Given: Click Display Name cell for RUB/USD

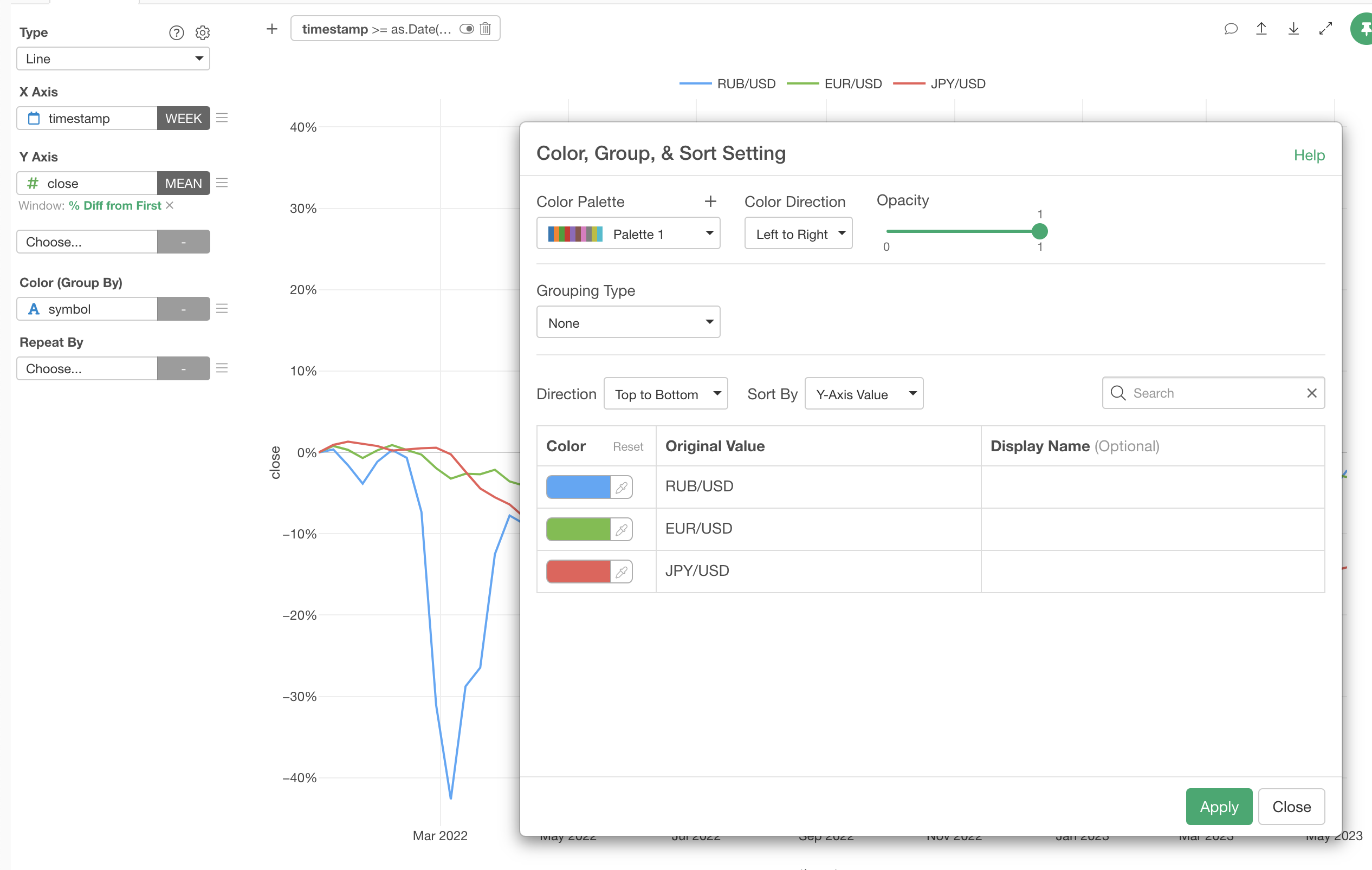Looking at the screenshot, I should 1153,487.
